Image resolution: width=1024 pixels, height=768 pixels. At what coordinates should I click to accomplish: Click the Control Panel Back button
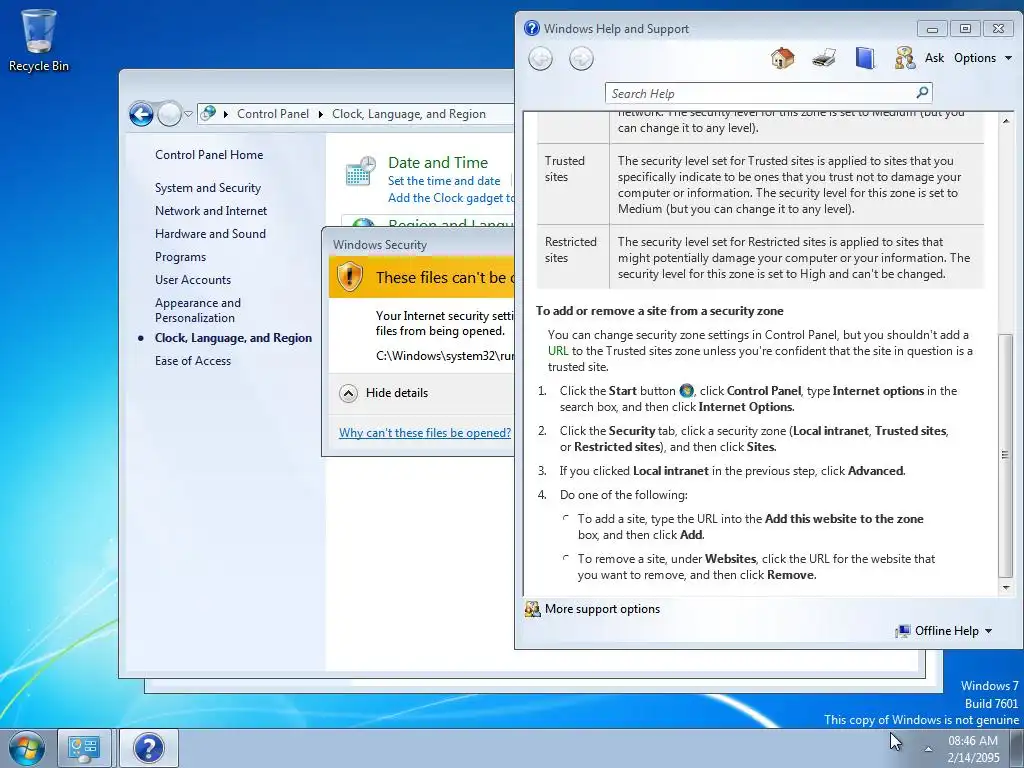[x=141, y=114]
